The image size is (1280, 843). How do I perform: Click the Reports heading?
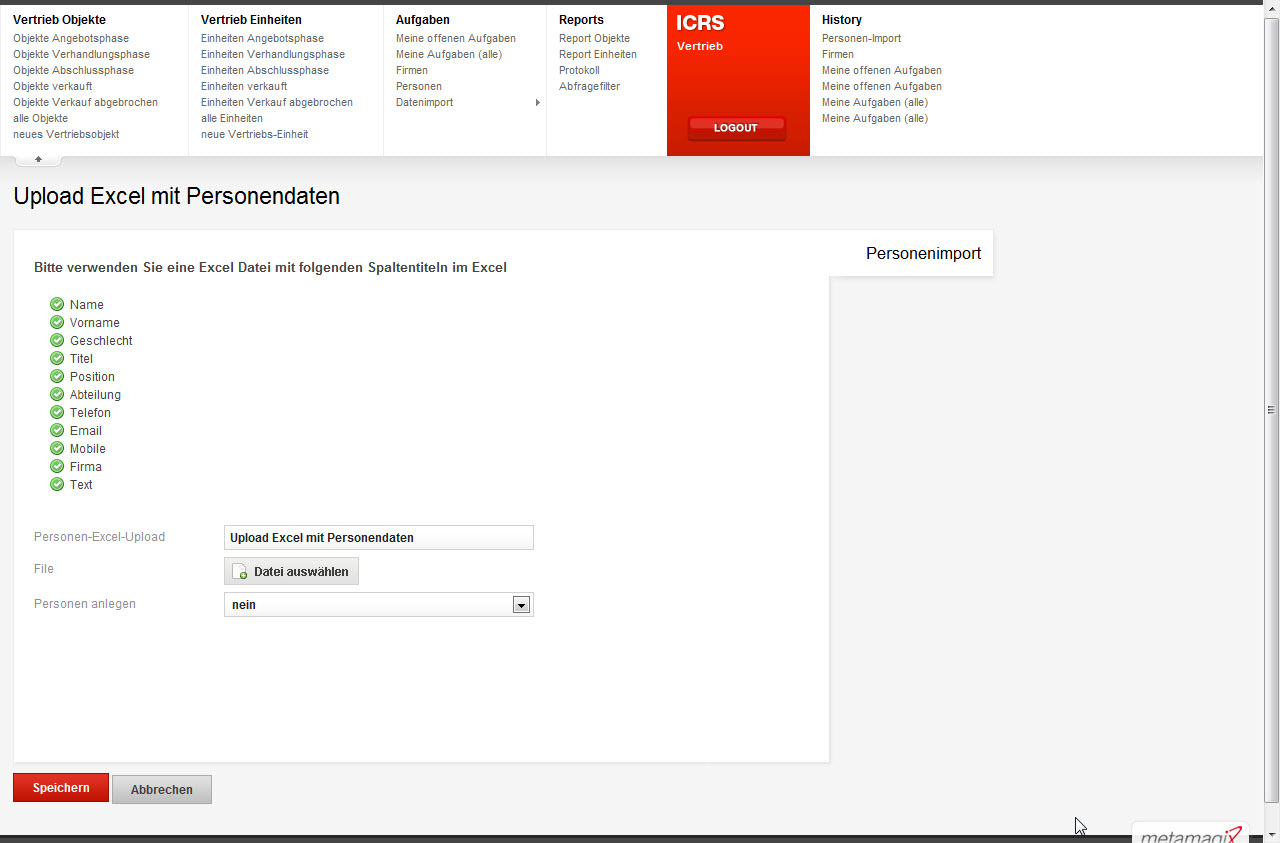(x=581, y=20)
